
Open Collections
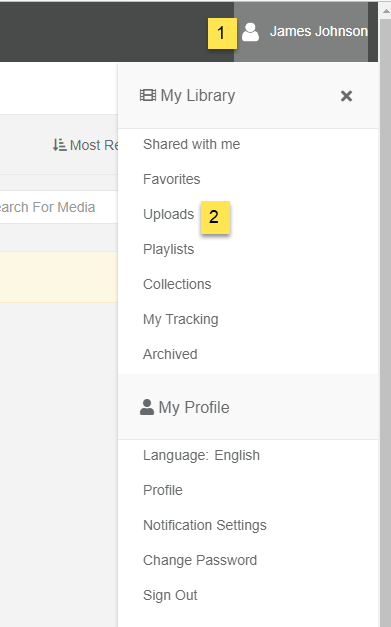177,284
